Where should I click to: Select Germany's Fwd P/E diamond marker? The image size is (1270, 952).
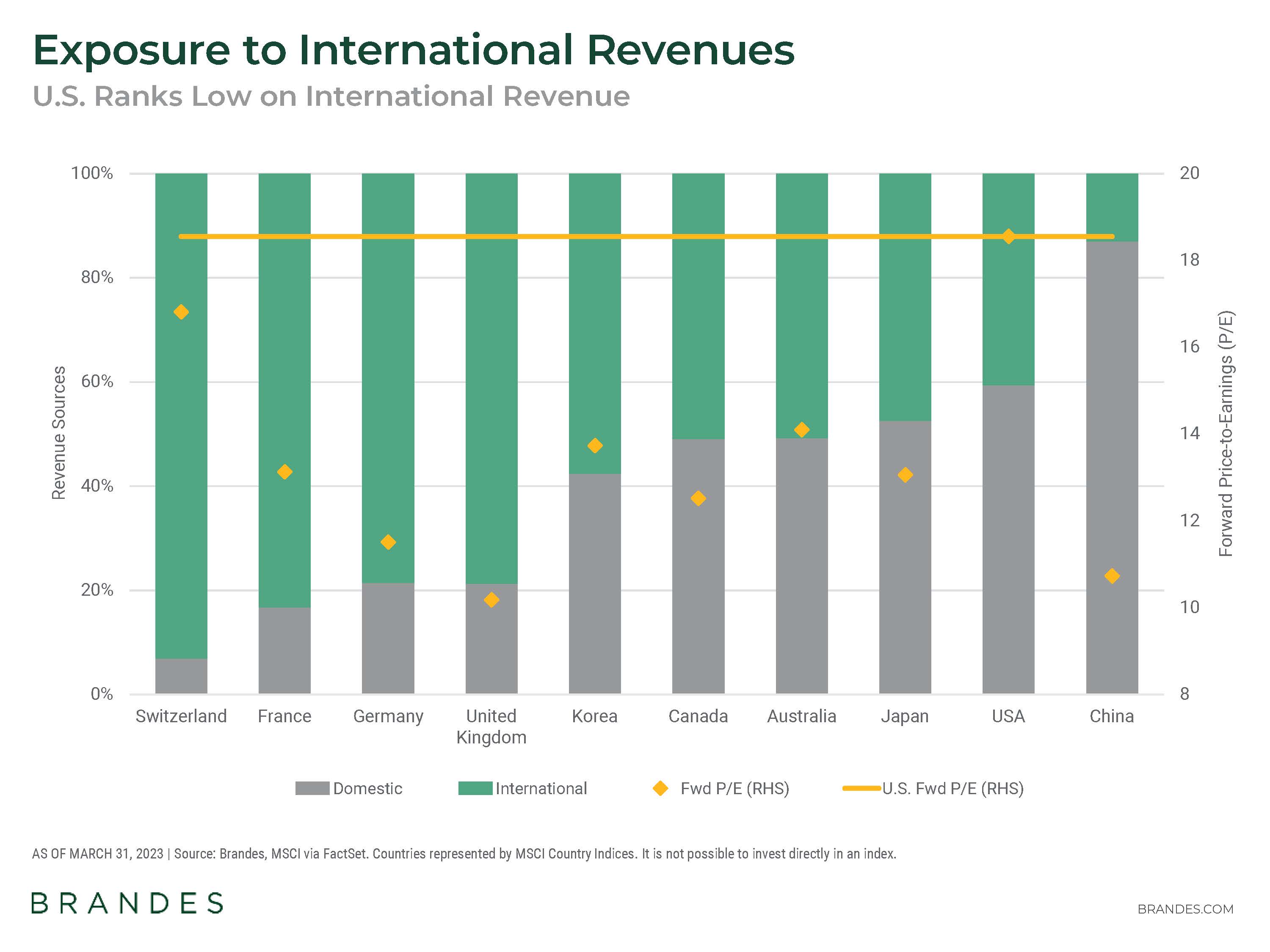[x=388, y=542]
